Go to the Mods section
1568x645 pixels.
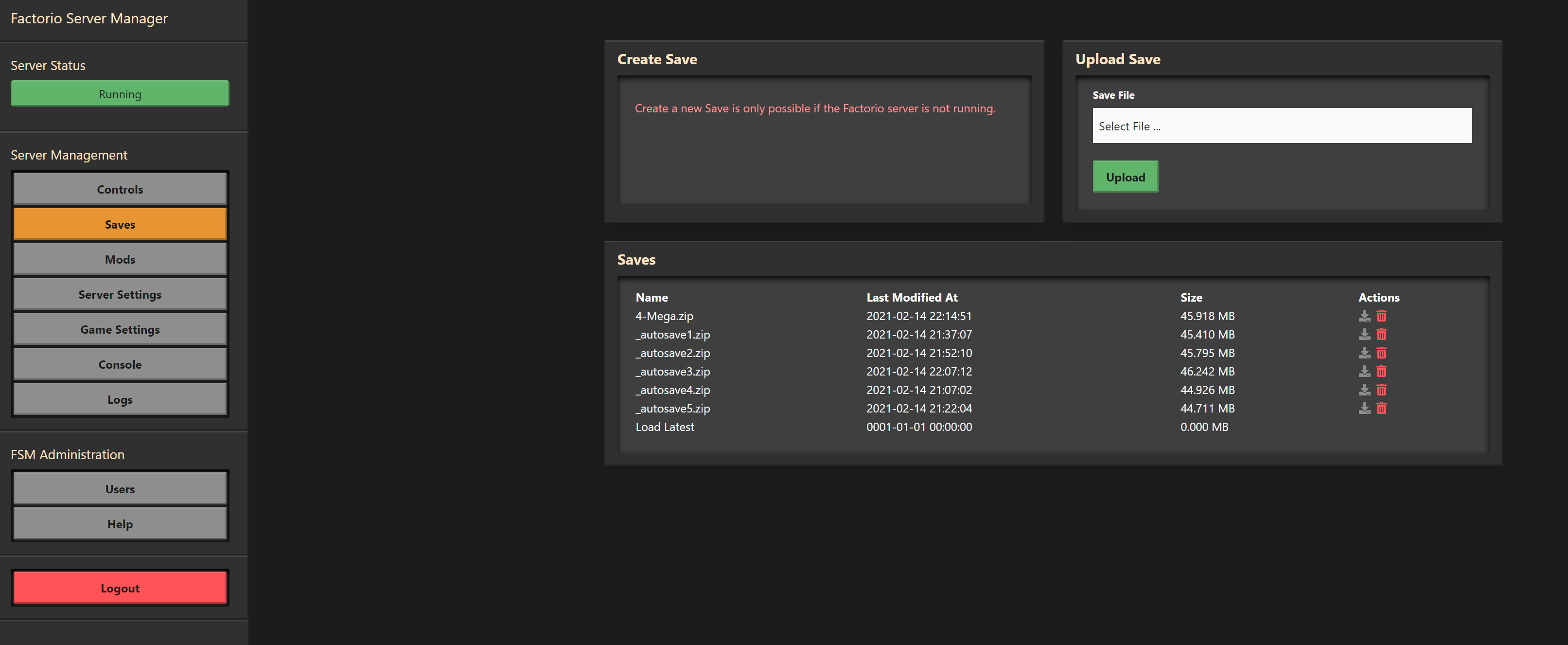pos(120,259)
